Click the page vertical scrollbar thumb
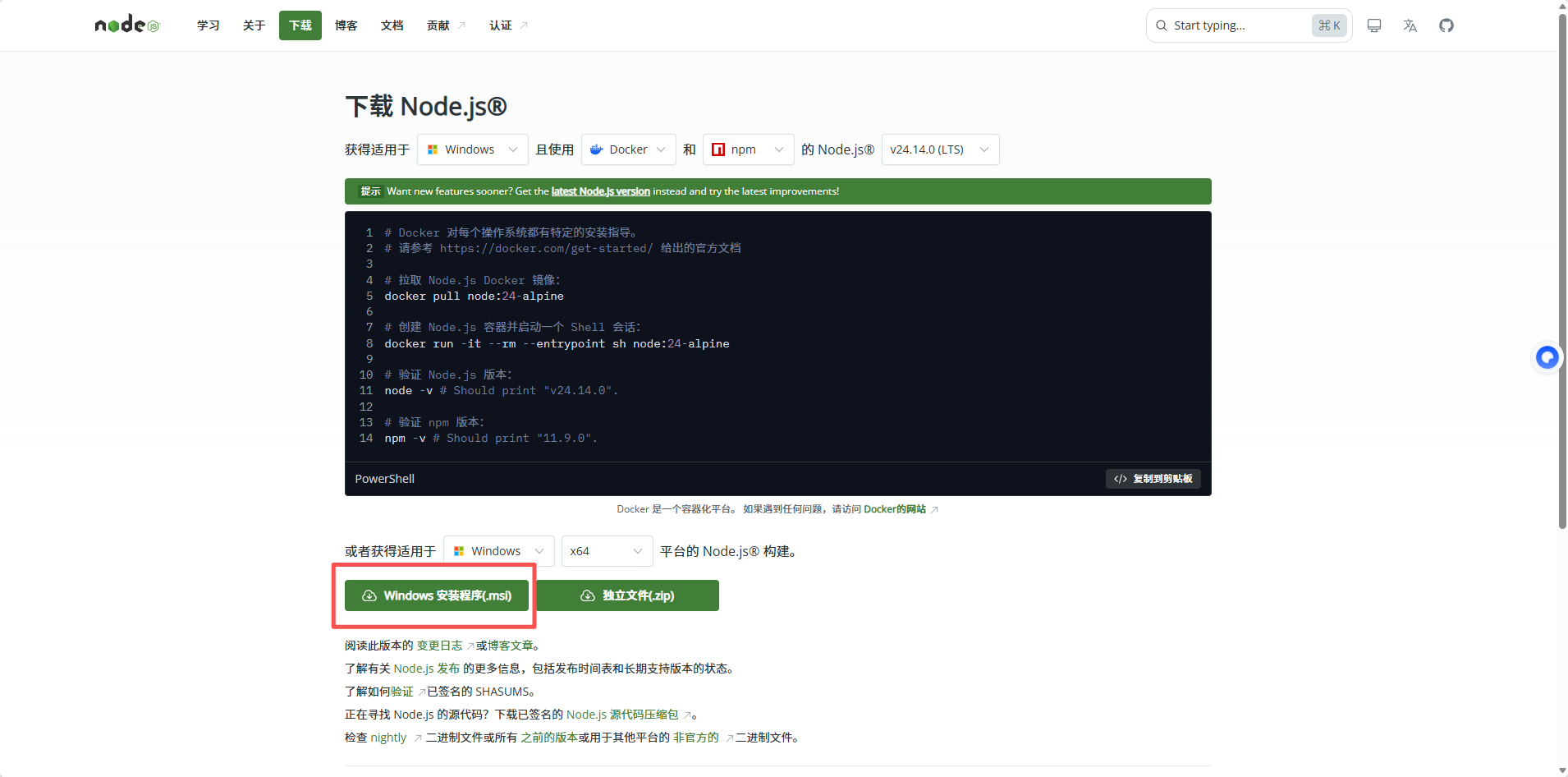 pyautogui.click(x=1562, y=271)
